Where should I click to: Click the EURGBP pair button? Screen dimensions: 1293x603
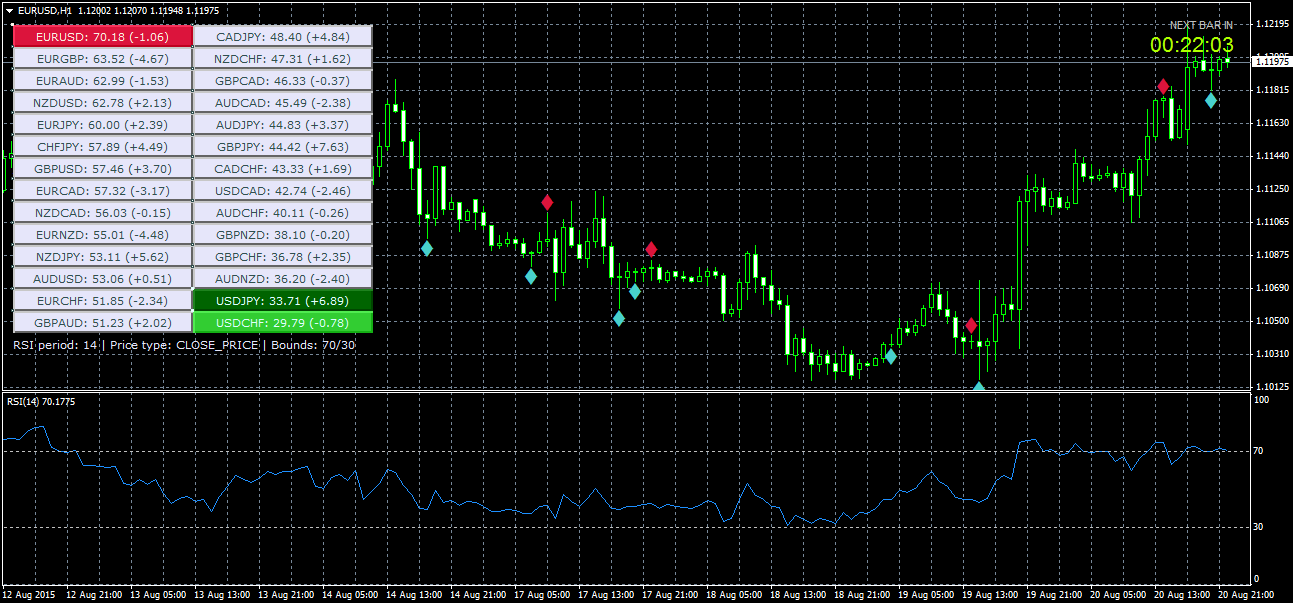[101, 58]
